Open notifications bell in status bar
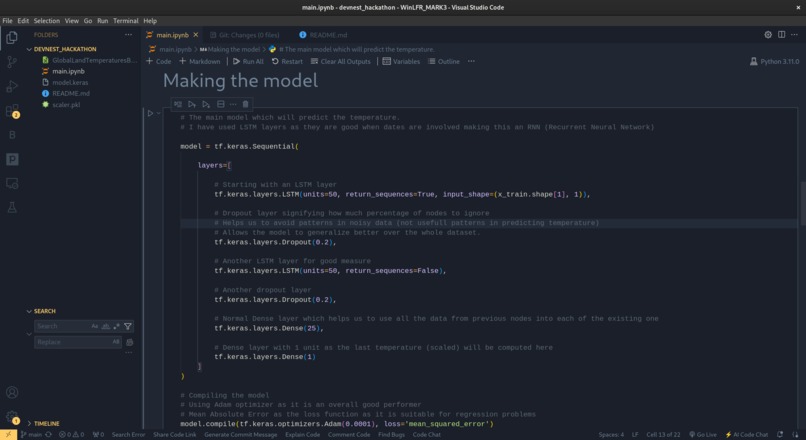 point(780,434)
